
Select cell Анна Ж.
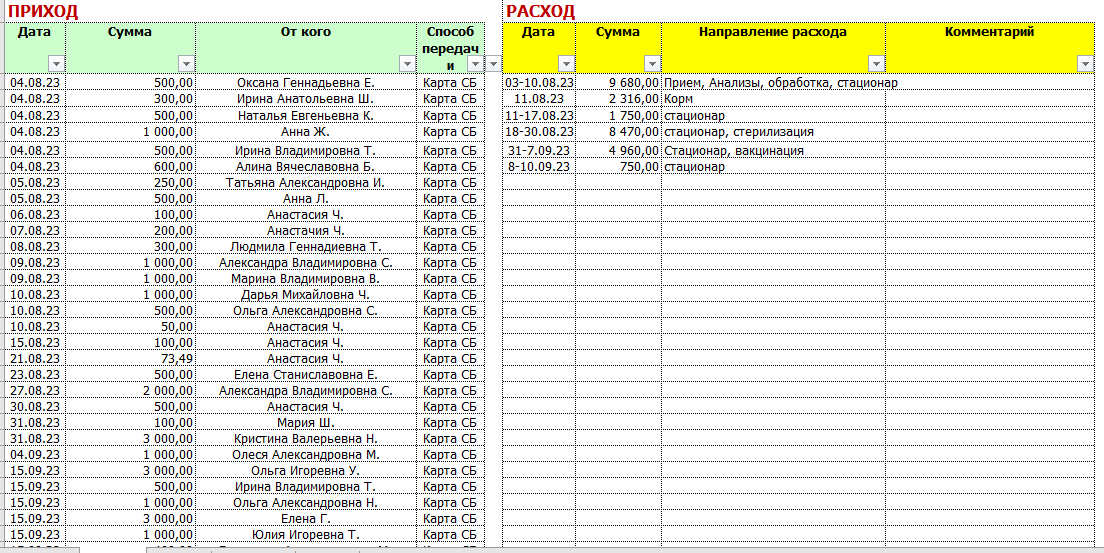tap(306, 131)
